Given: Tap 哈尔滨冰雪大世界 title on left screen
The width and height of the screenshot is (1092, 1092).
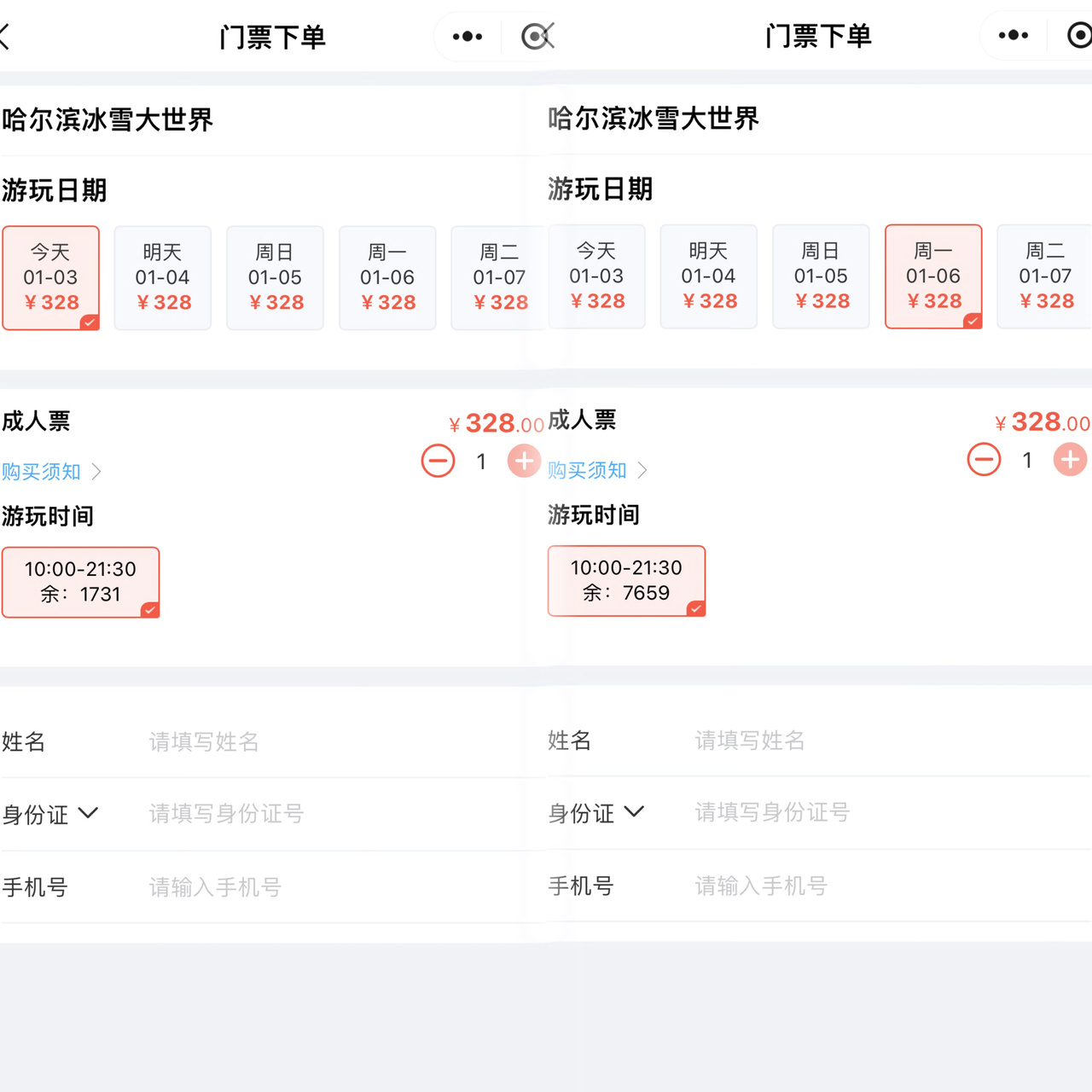Looking at the screenshot, I should click(107, 119).
